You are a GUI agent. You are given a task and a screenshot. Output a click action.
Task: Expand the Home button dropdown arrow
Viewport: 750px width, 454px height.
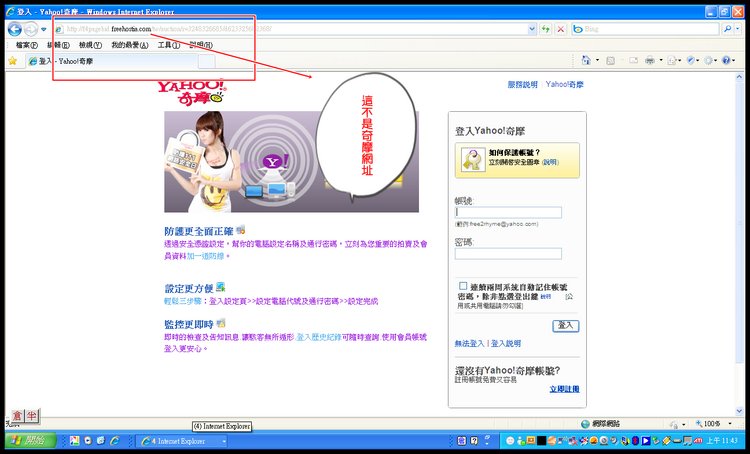[597, 60]
